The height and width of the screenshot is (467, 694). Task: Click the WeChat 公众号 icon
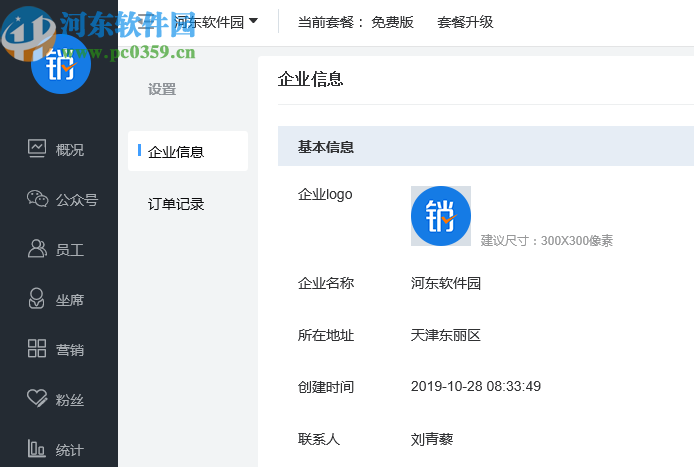(x=37, y=199)
